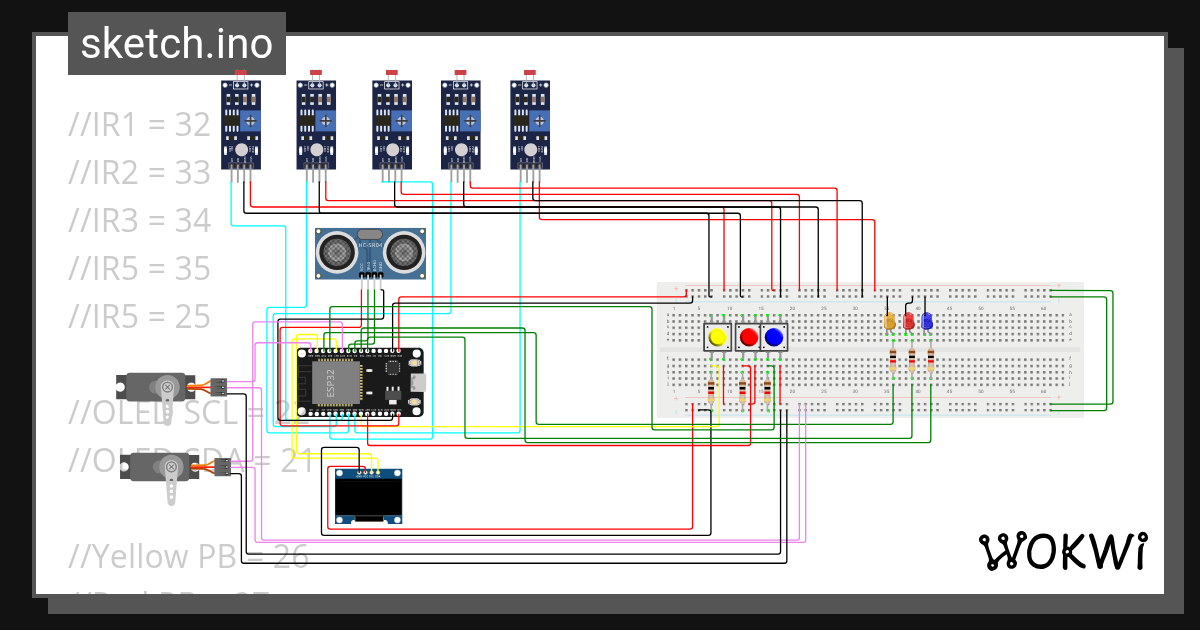This screenshot has width=1200, height=630.
Task: Select the middle IR sensor module
Action: click(392, 125)
